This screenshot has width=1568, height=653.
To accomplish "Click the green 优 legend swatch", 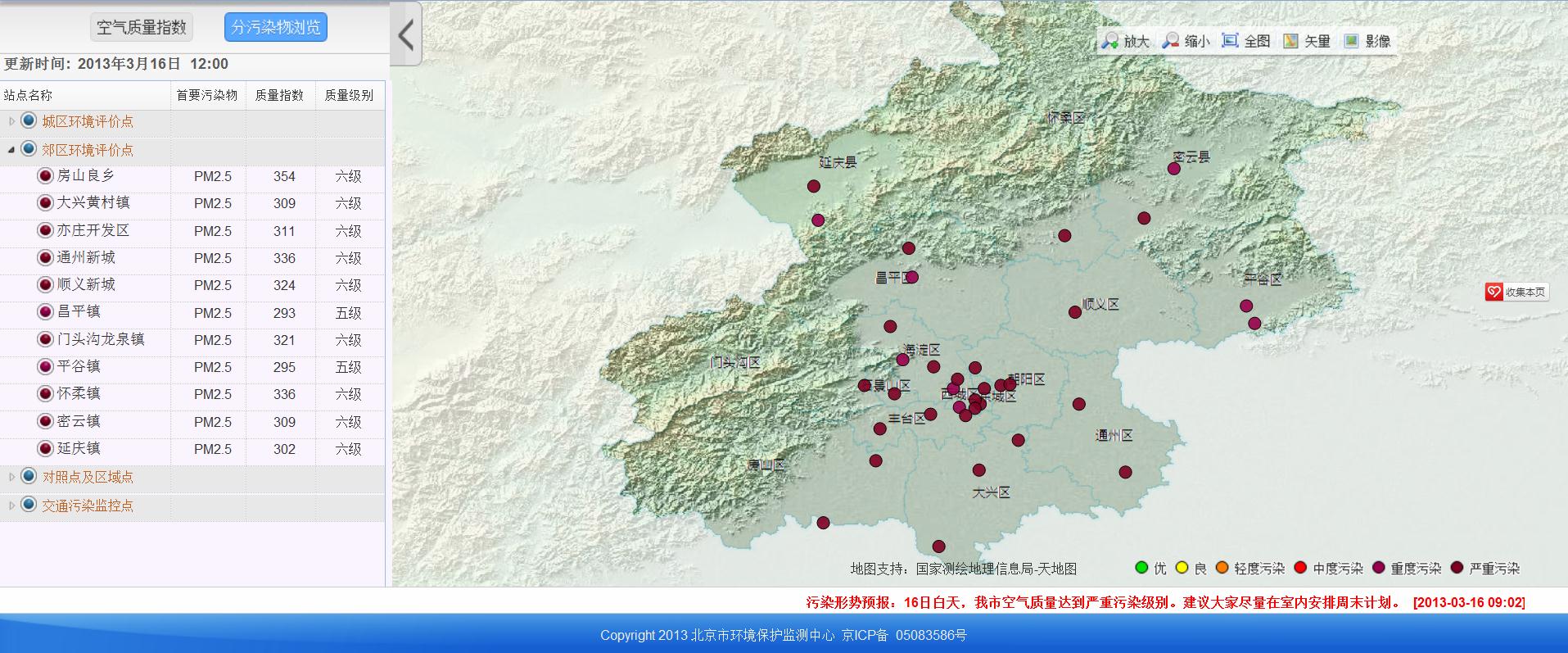I will pos(1141,568).
